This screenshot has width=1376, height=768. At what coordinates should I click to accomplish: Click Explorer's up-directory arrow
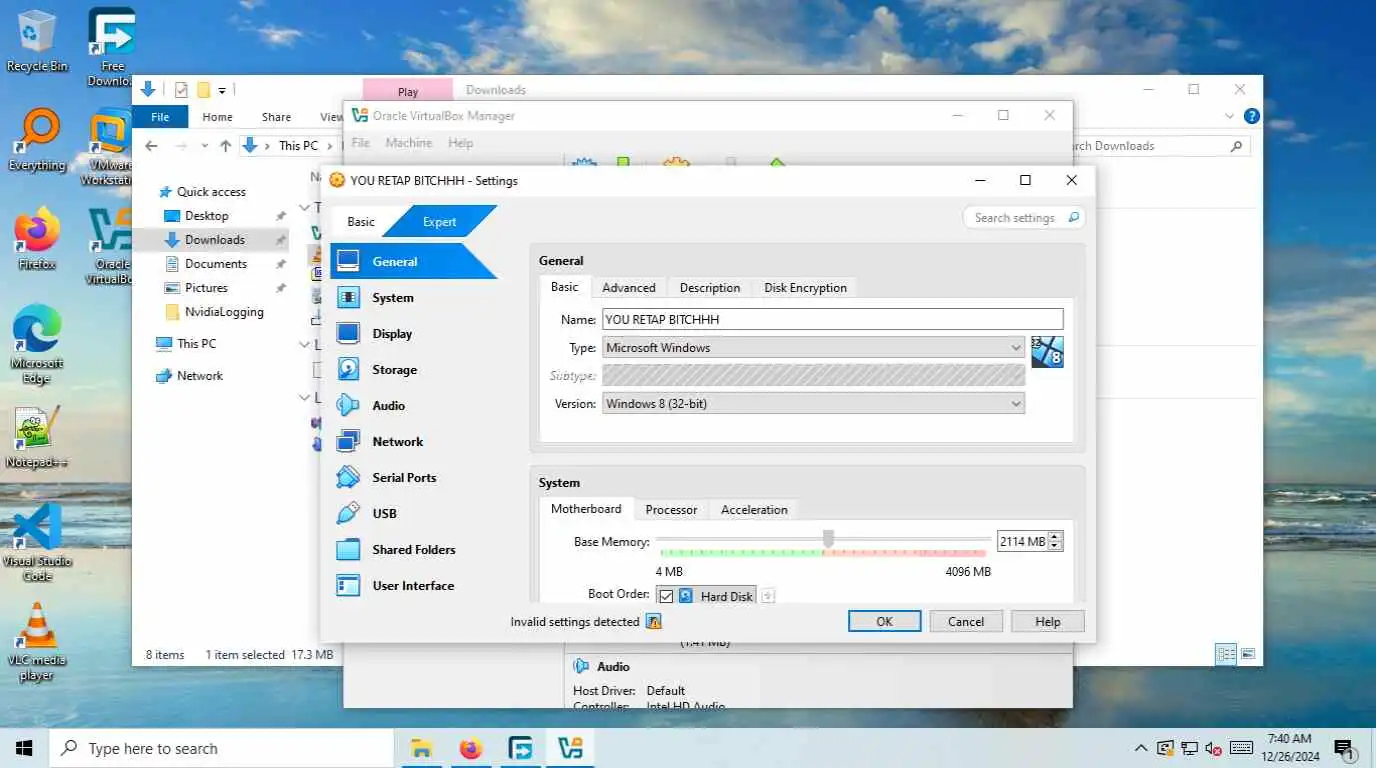click(x=225, y=146)
